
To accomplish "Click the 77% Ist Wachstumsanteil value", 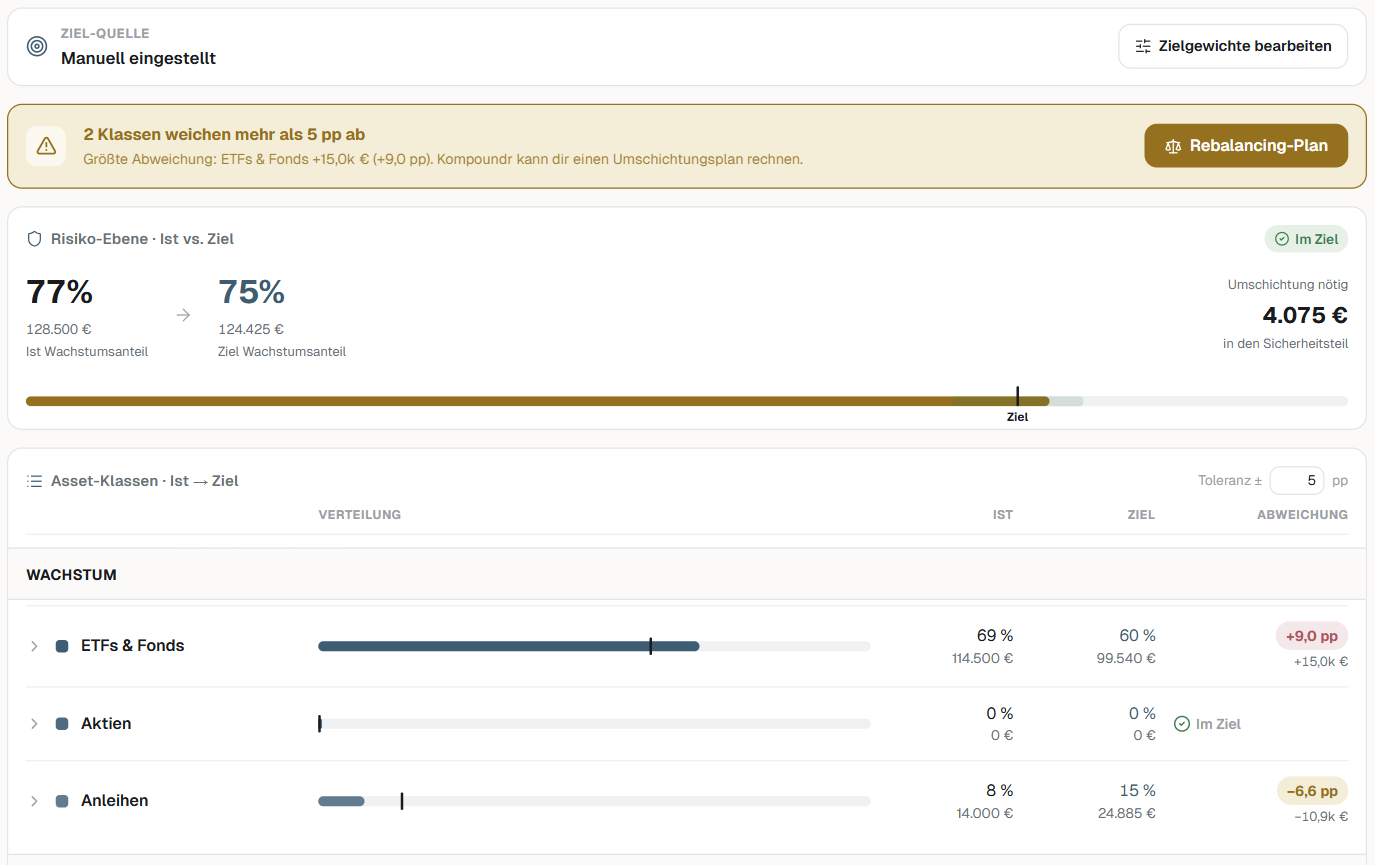I will [x=59, y=292].
